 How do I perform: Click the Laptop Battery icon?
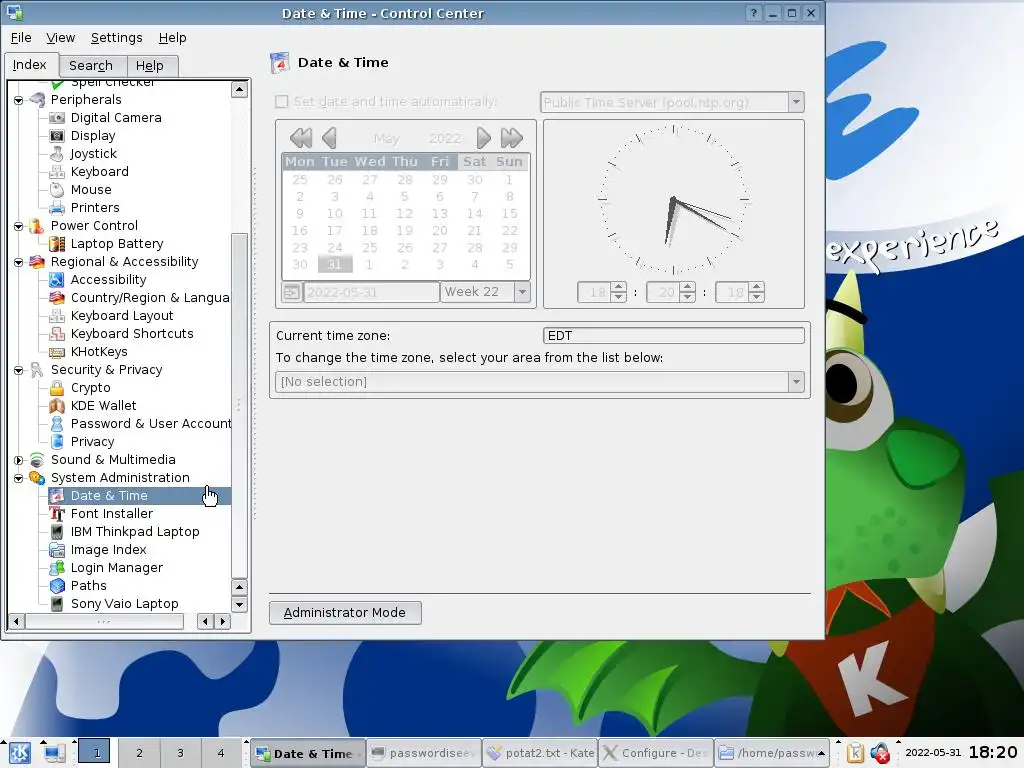(57, 244)
